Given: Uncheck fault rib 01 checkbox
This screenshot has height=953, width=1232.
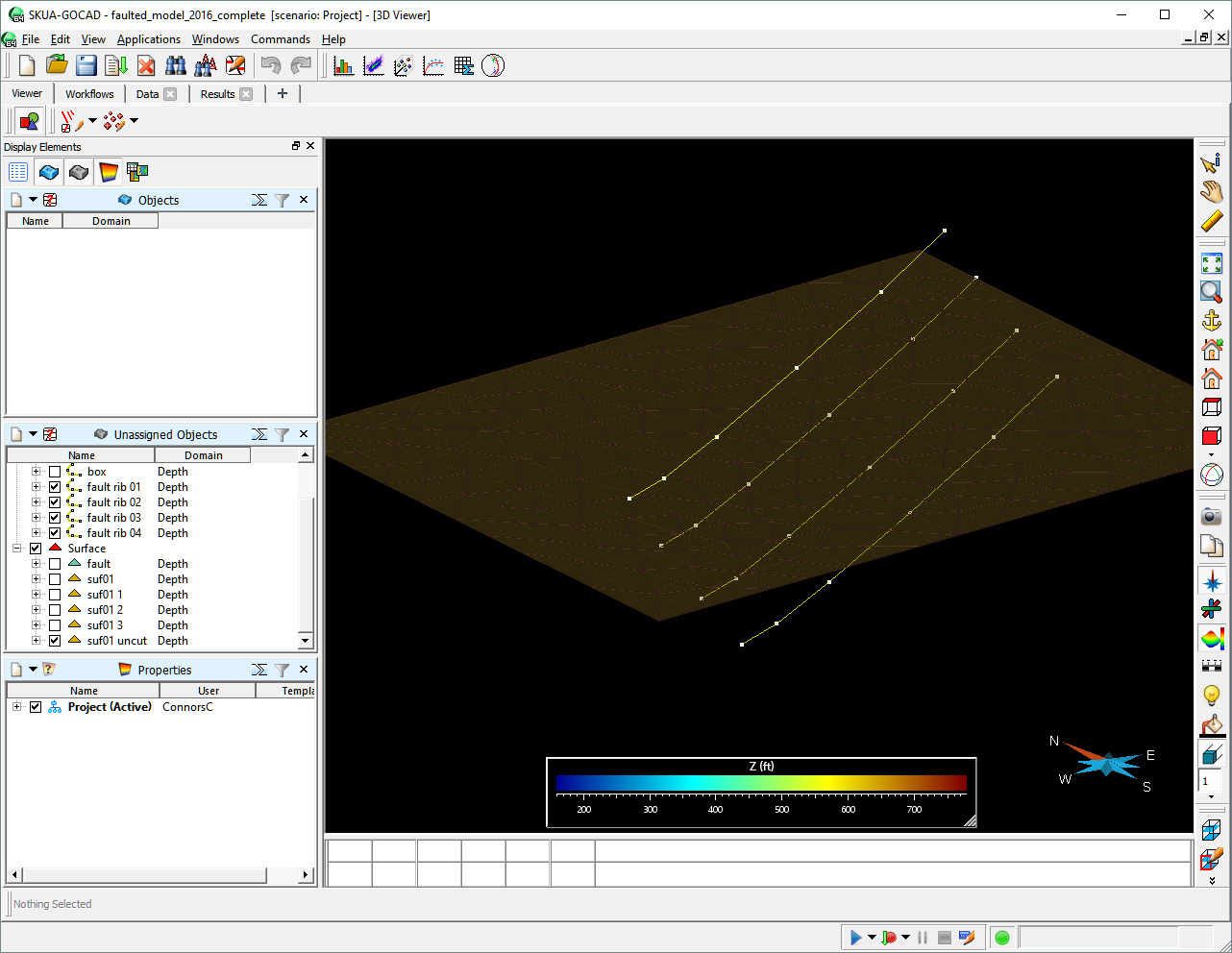Looking at the screenshot, I should tap(55, 487).
